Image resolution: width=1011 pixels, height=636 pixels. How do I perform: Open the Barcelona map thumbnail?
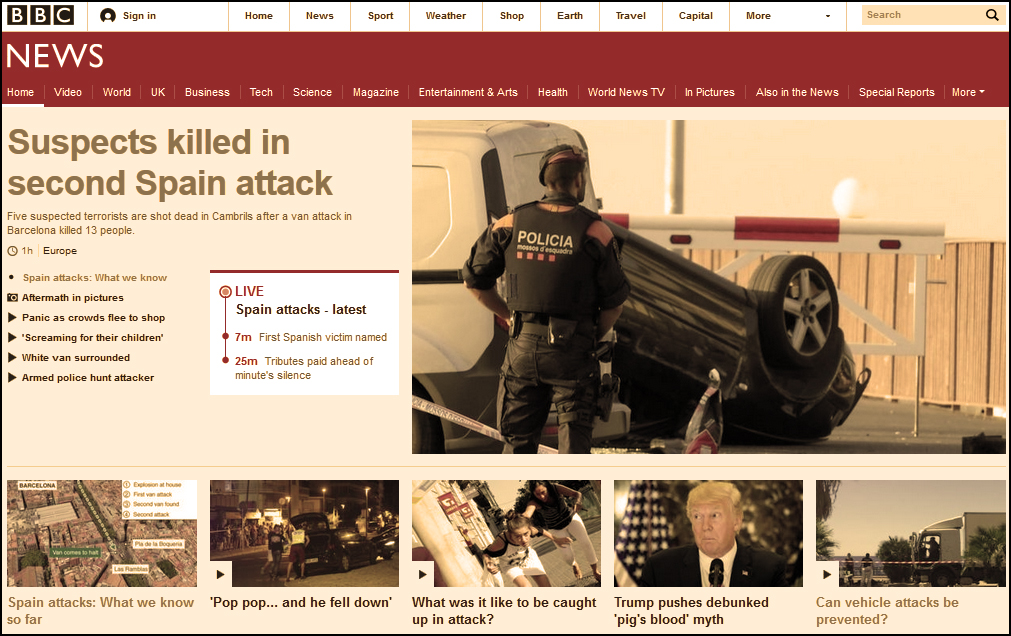(102, 533)
